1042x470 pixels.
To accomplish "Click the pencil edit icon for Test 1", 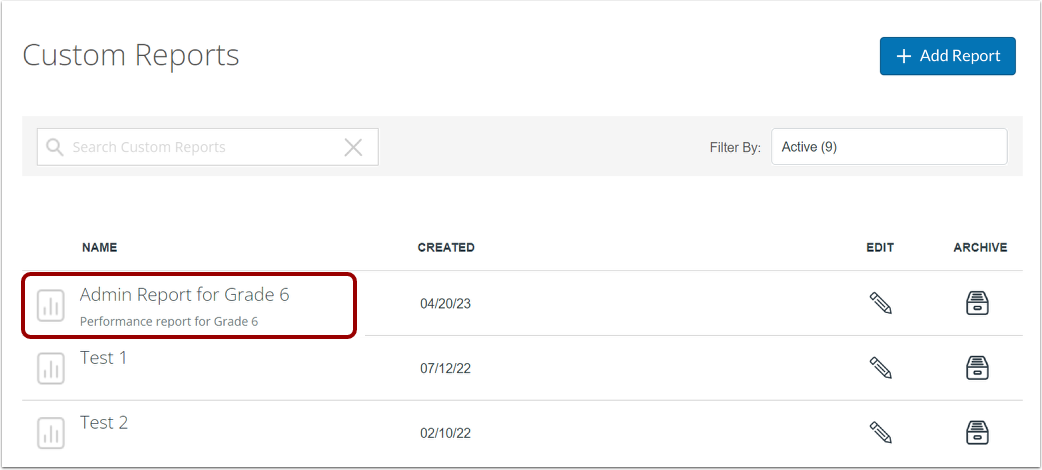I will pos(881,368).
